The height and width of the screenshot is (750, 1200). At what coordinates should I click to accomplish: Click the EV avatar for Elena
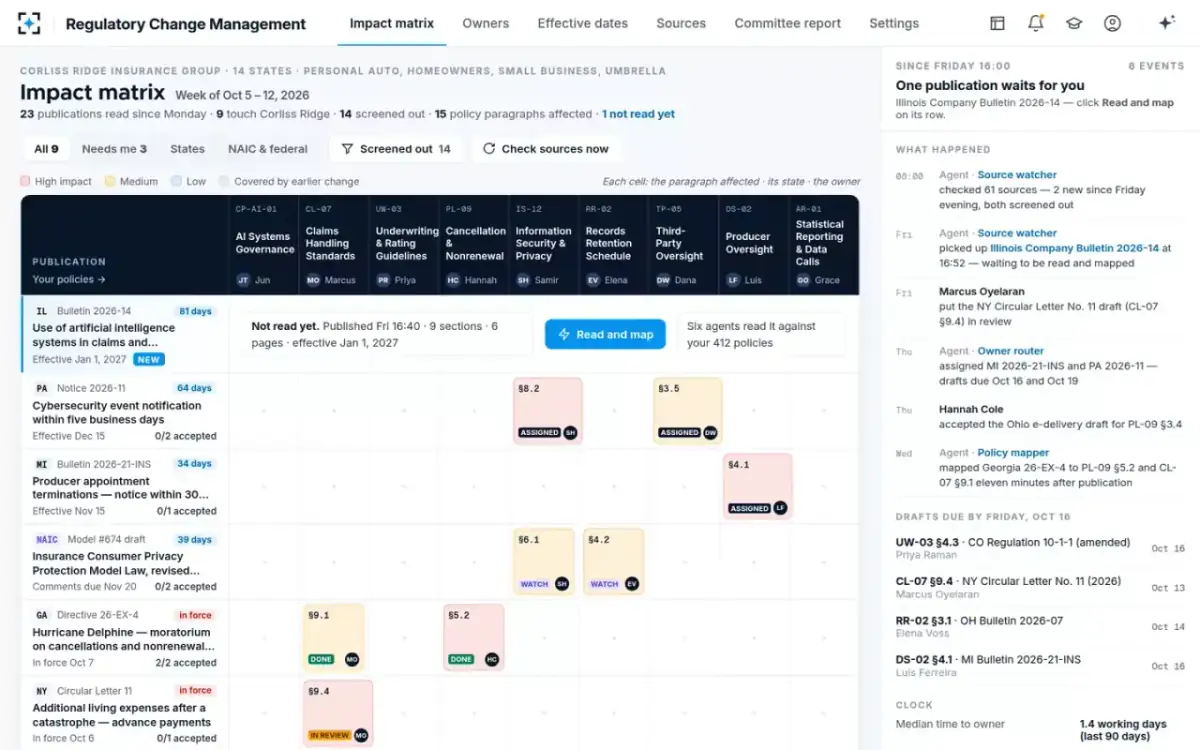pos(593,280)
